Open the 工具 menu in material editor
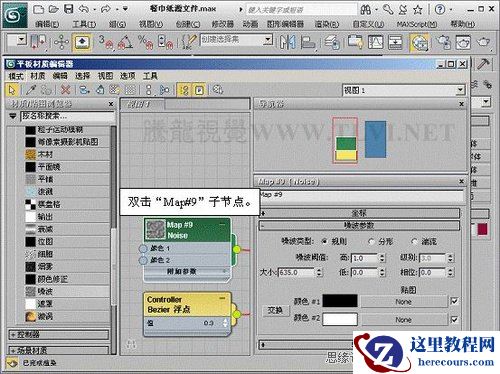The image size is (500, 374). pyautogui.click(x=150, y=76)
